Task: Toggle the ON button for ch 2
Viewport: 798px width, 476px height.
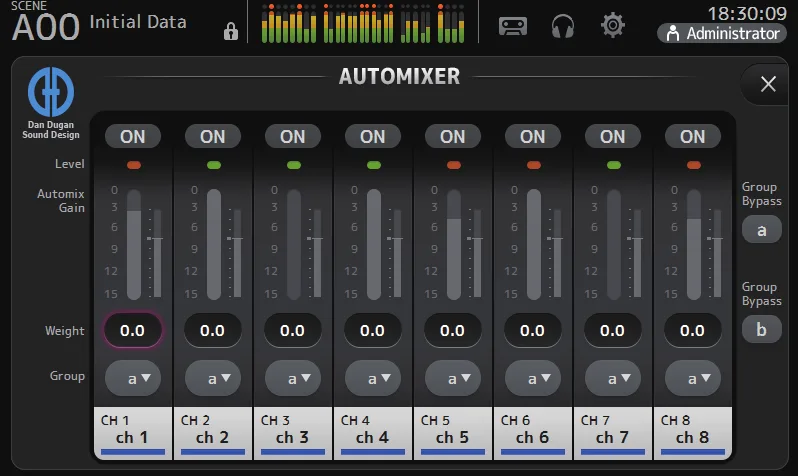Action: coord(213,136)
